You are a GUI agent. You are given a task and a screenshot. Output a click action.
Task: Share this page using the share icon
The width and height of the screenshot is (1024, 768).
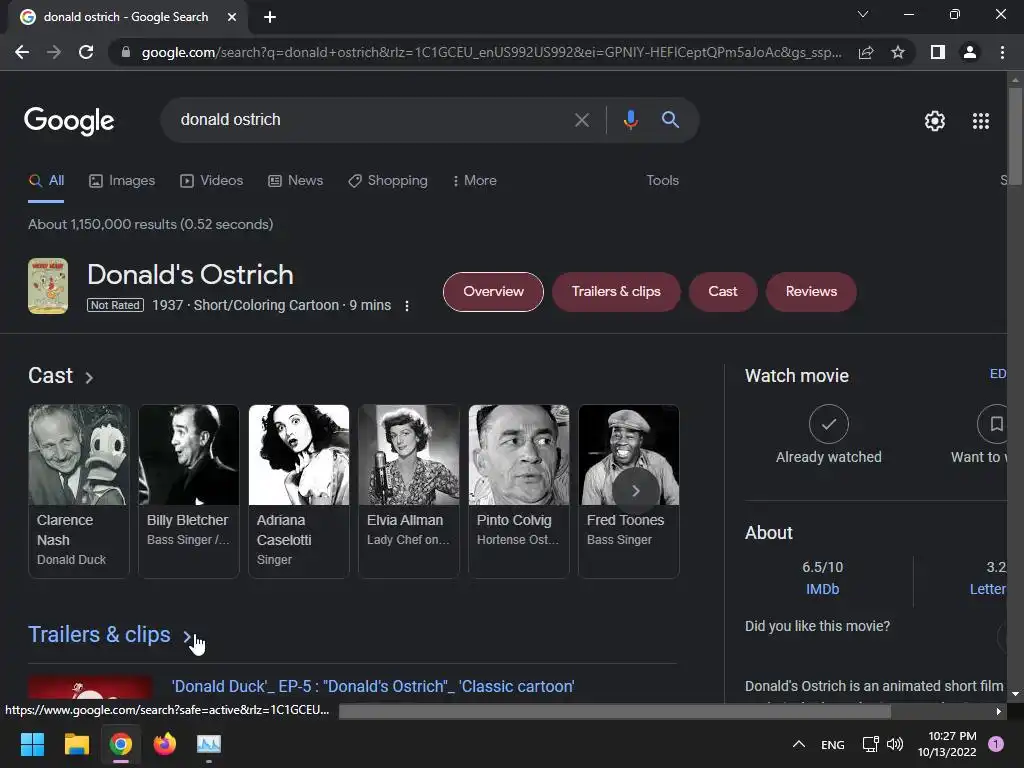866,52
